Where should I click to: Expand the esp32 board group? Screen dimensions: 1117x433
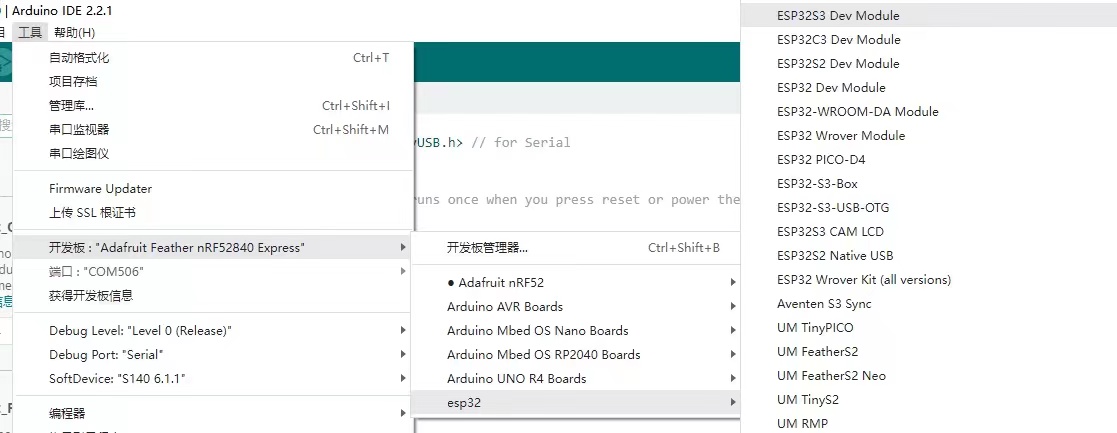click(576, 402)
